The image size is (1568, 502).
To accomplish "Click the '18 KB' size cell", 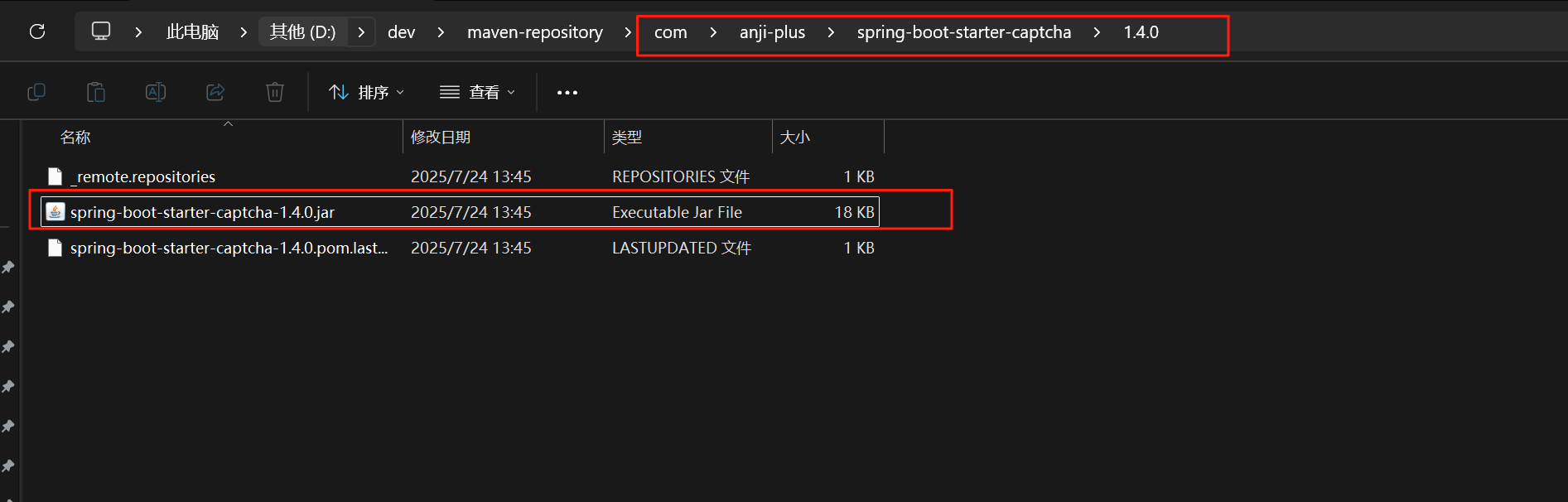I will 855,212.
